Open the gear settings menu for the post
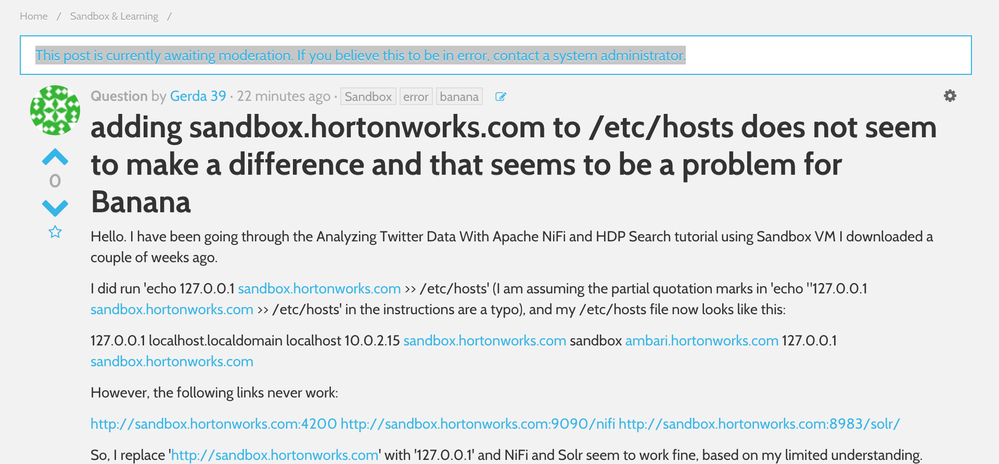 pyautogui.click(x=949, y=96)
